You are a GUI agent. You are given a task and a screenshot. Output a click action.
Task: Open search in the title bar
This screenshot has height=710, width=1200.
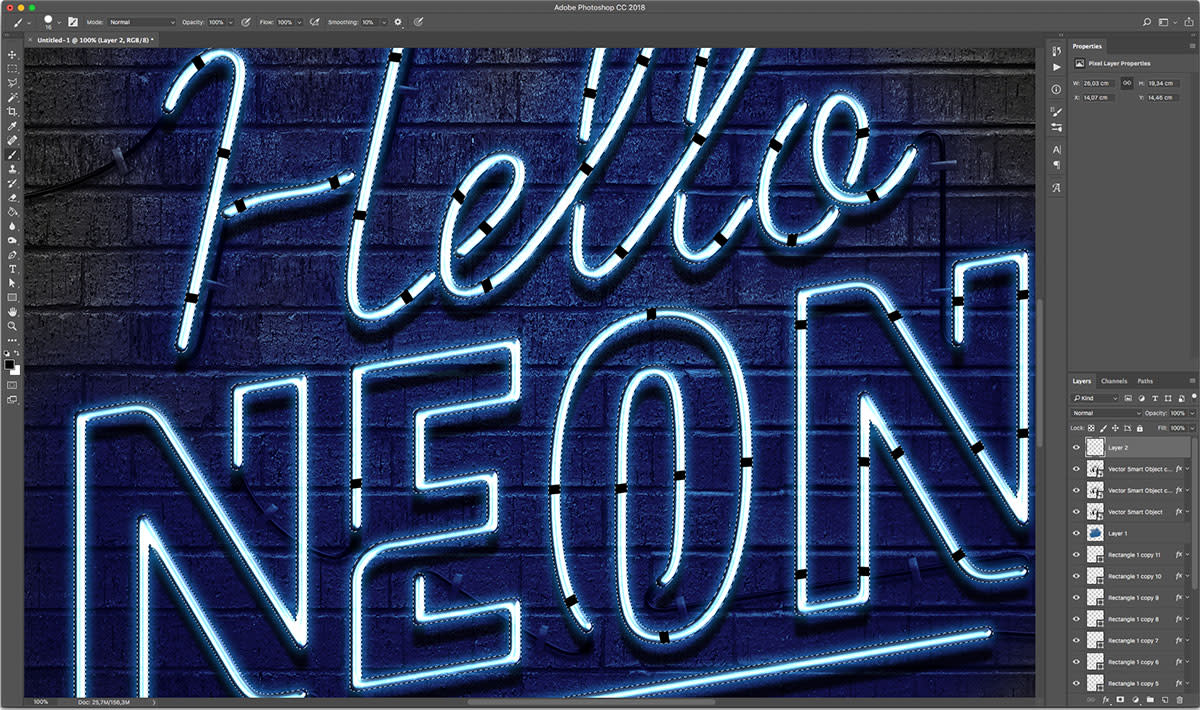pos(1147,21)
